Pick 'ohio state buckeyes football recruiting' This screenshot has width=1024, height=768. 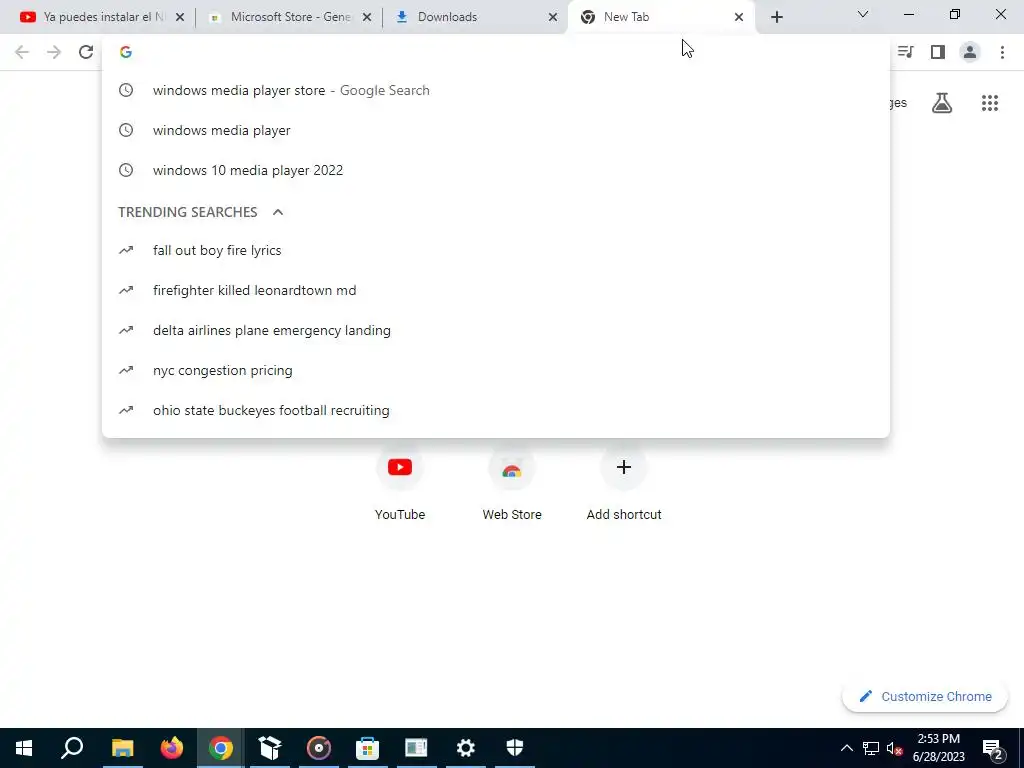coord(496,410)
